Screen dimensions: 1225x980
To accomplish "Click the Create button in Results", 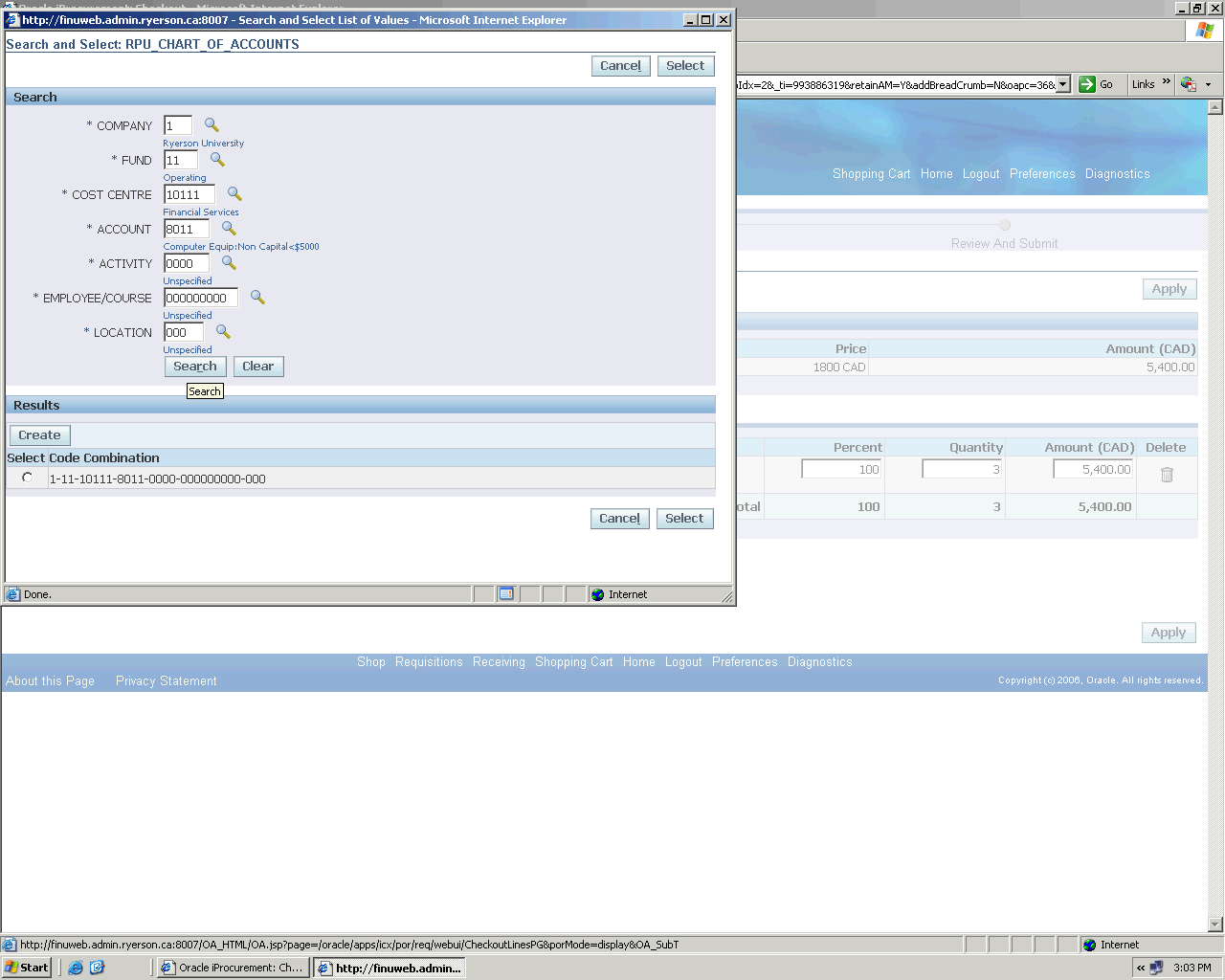I will [x=39, y=435].
